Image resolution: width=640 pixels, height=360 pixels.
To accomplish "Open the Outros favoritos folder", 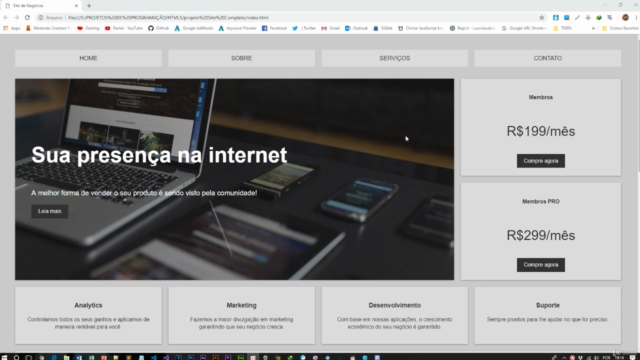I will pos(620,28).
